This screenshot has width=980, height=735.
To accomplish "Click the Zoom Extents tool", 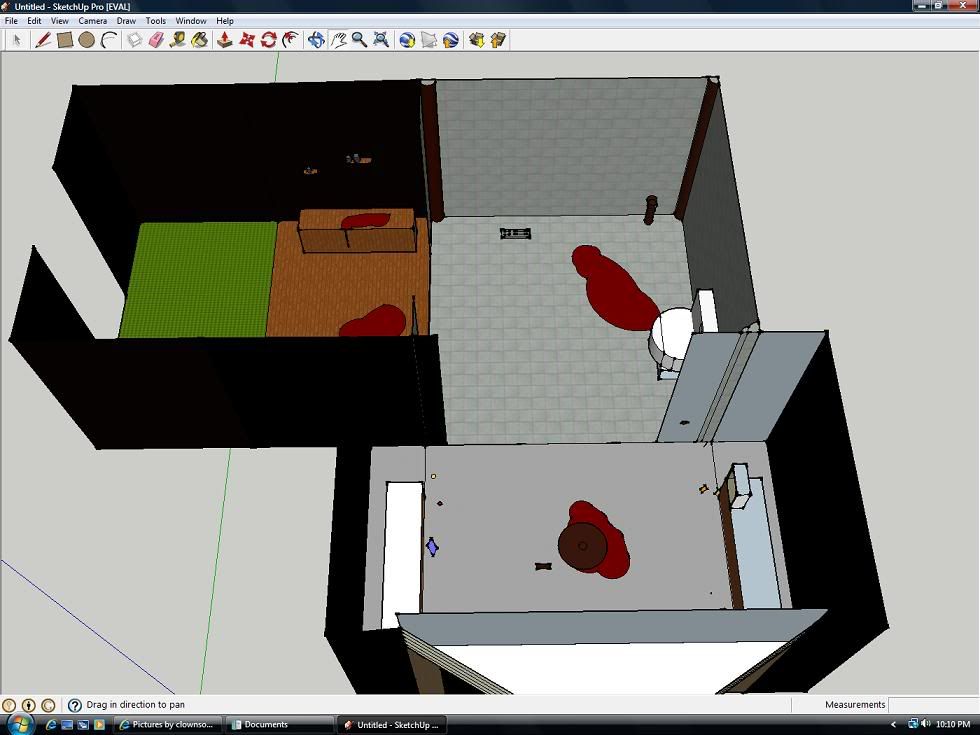I will [x=381, y=40].
